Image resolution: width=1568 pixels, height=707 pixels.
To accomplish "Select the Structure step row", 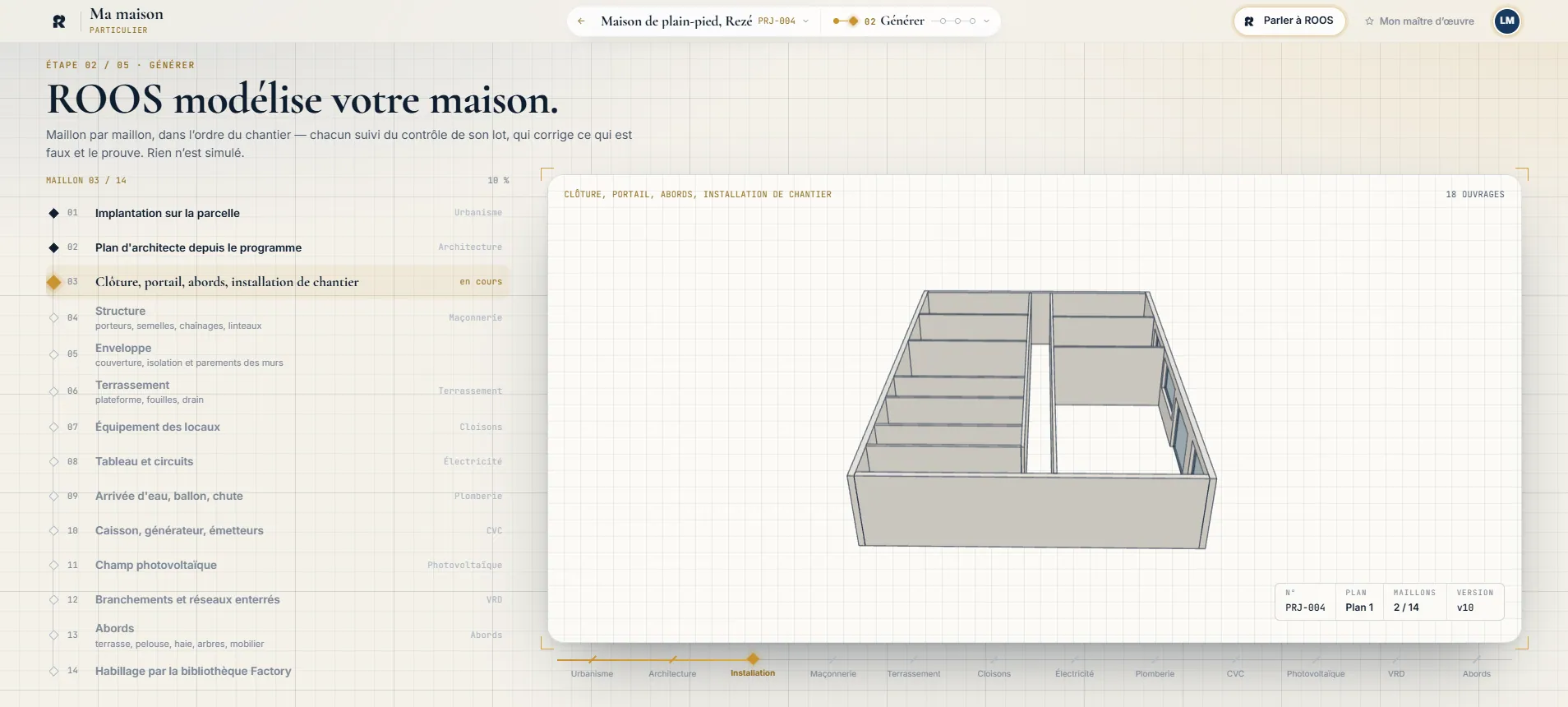I will [278, 317].
